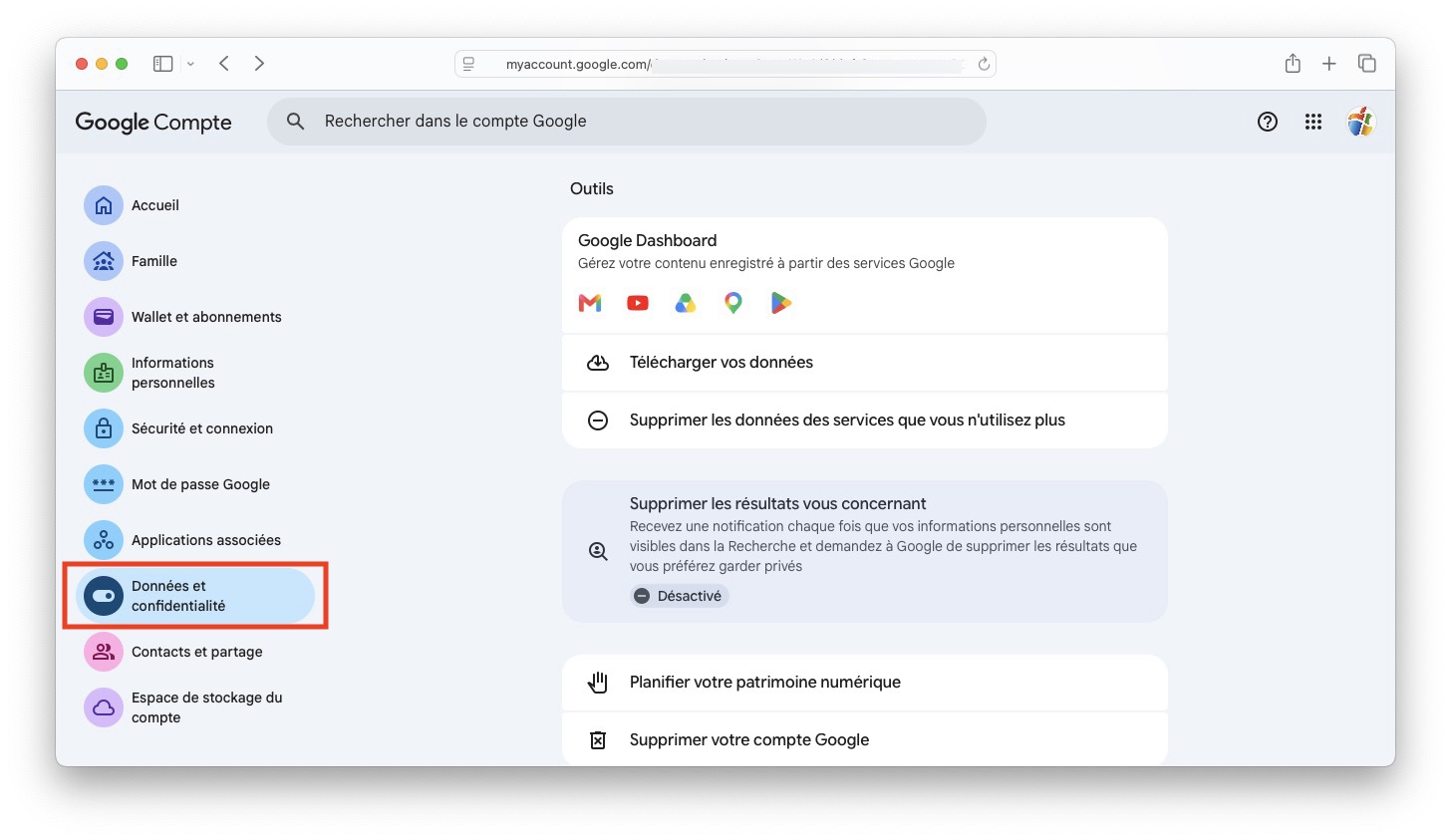
Task: Reload page with the refresh icon
Action: [984, 64]
